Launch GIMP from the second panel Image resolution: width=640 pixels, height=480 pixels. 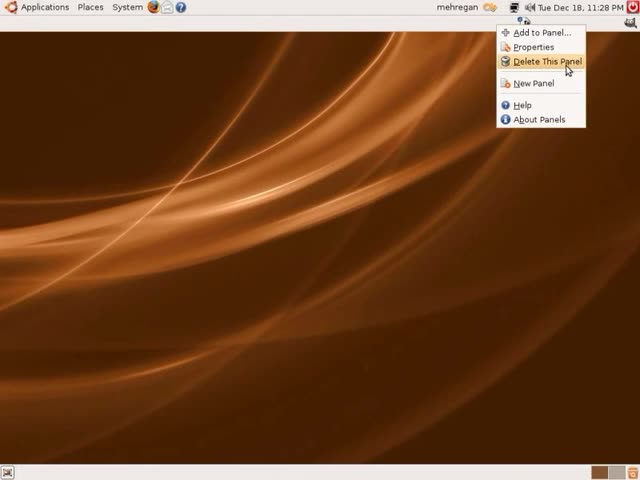click(631, 23)
